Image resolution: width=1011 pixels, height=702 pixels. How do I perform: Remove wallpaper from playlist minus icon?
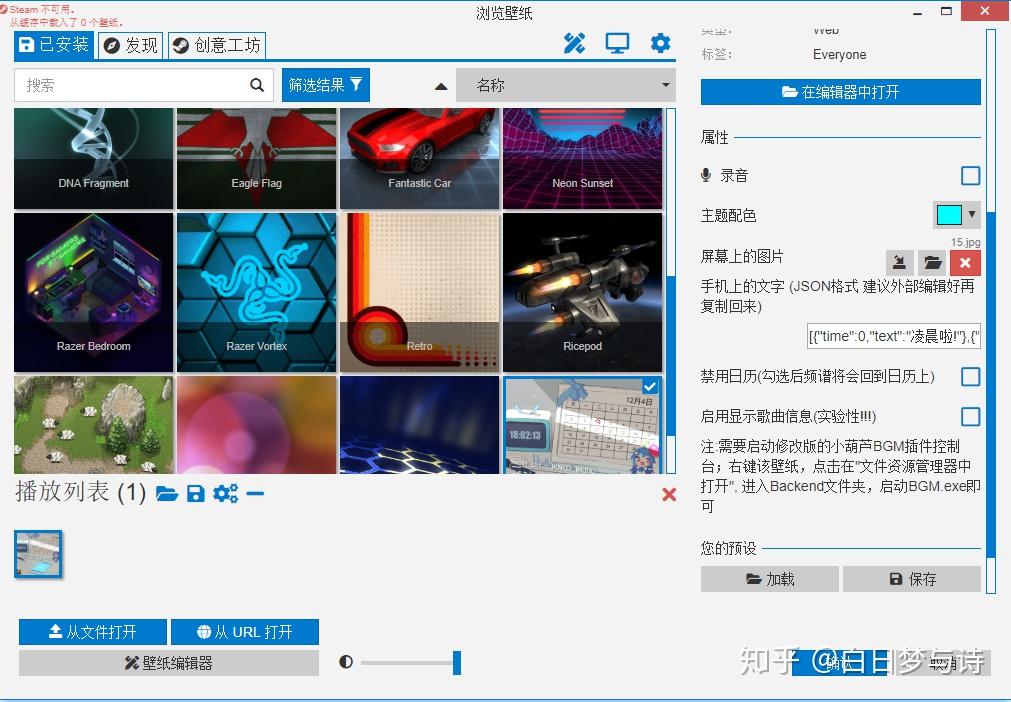(255, 494)
